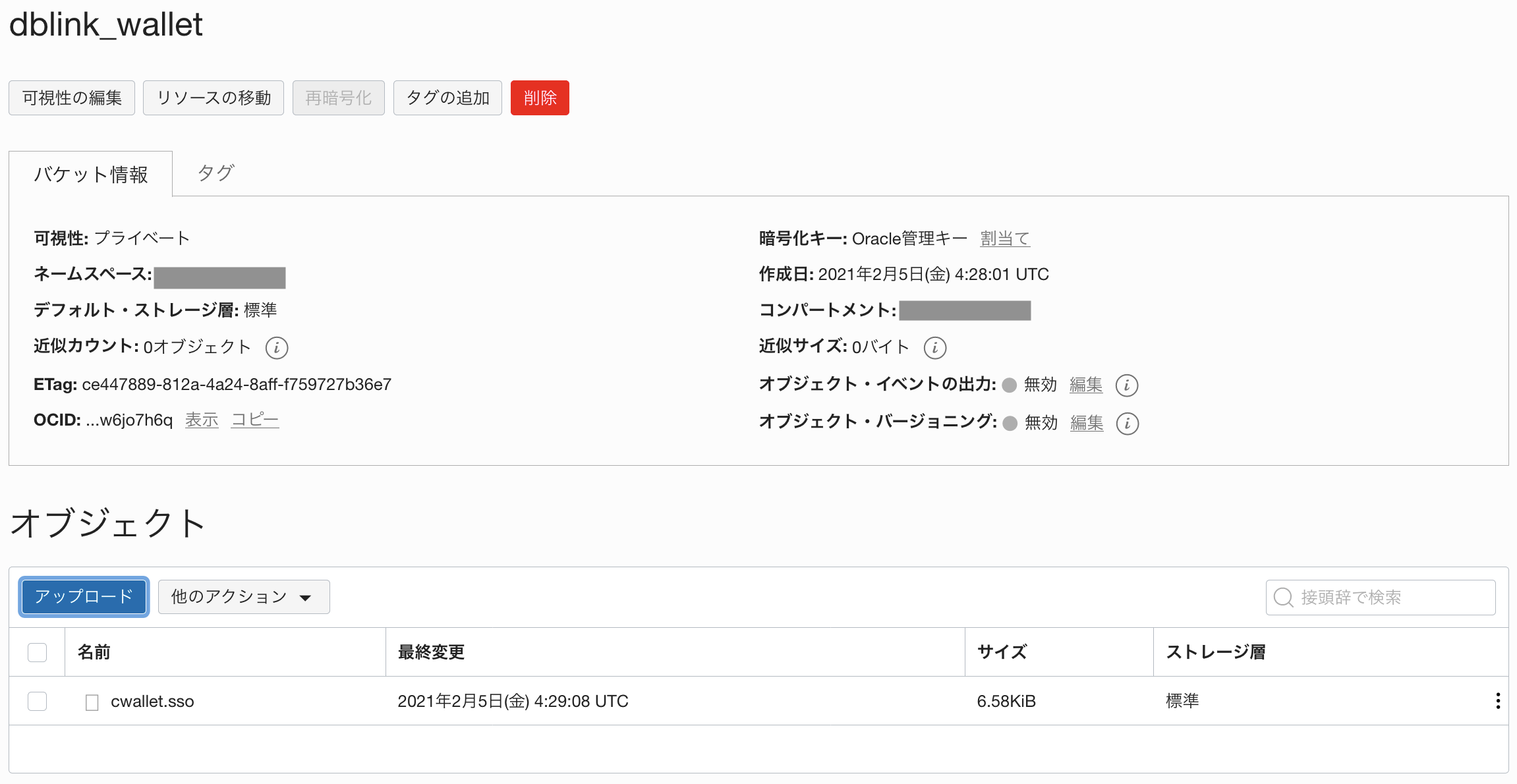Viewport: 1517px width, 784px height.
Task: Toggle the select-all checkbox in the table header
Action: click(37, 652)
